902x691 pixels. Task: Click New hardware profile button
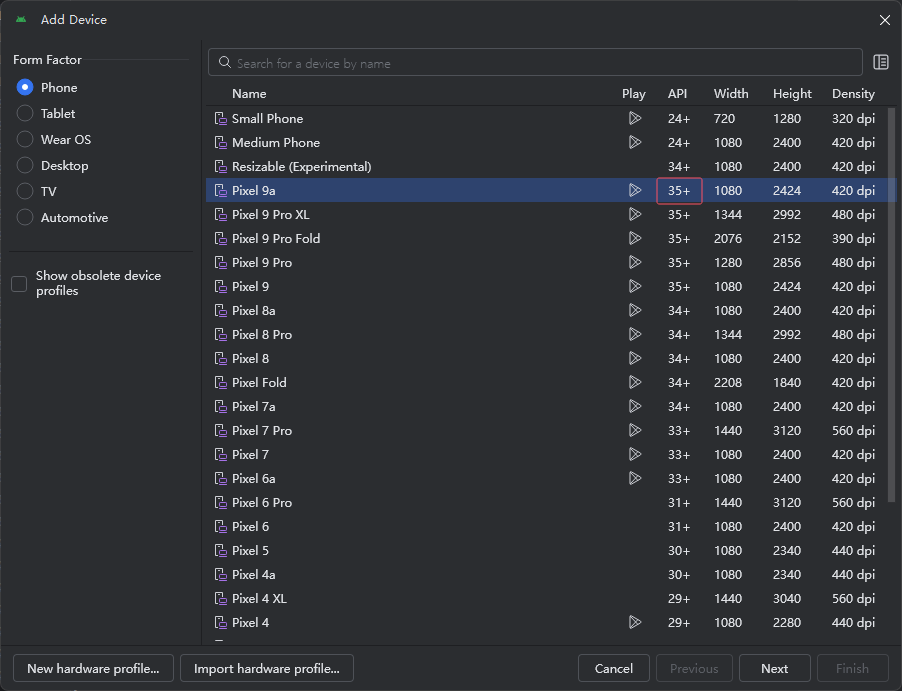(93, 669)
